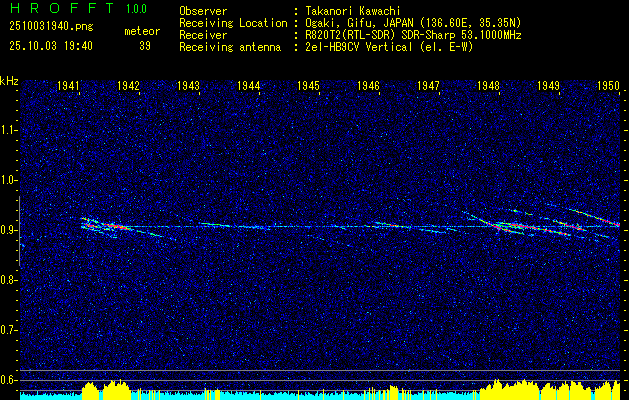Click the Observer field label
The image size is (629, 400).
(203, 11)
